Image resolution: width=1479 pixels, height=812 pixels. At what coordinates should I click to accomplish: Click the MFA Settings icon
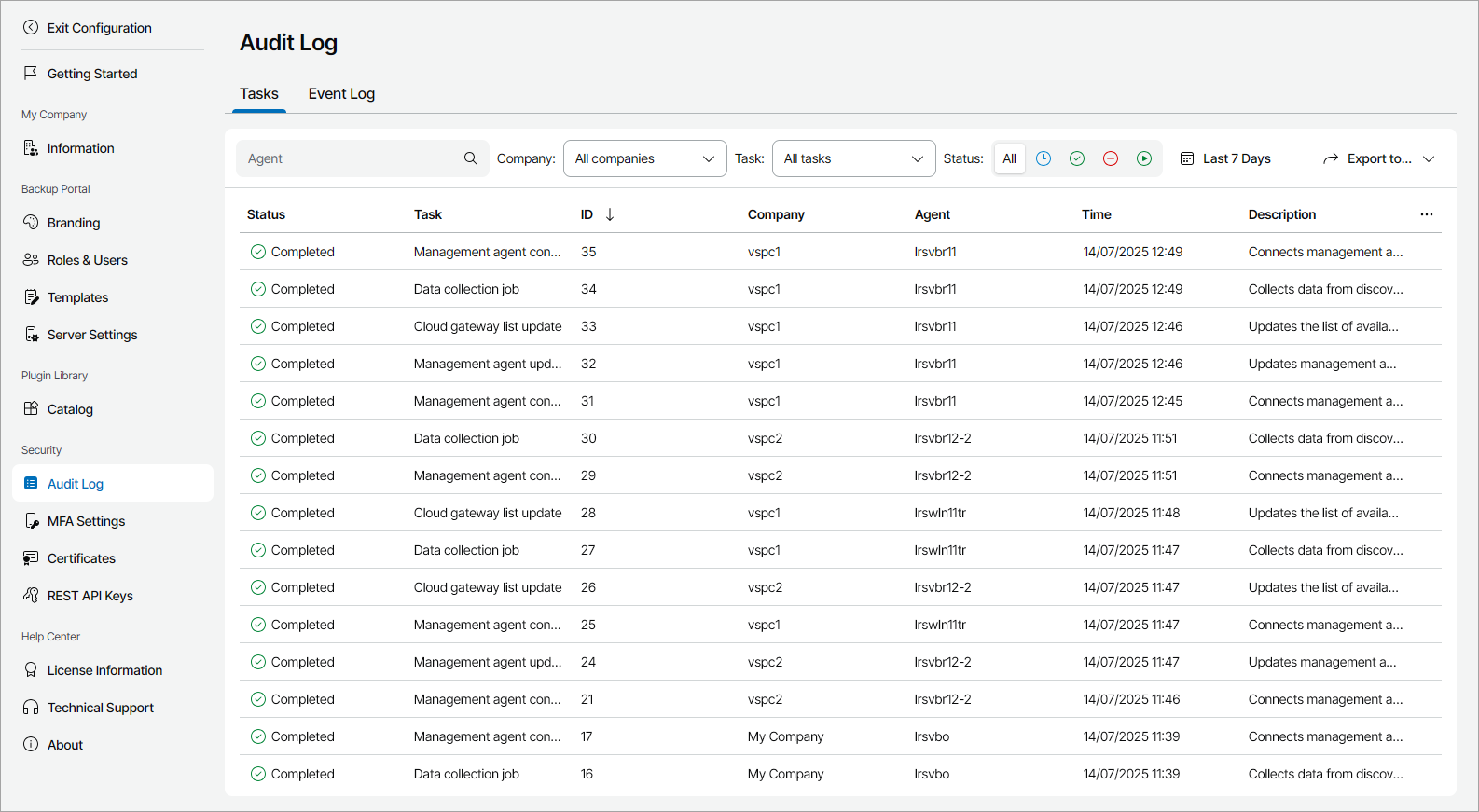(x=31, y=521)
